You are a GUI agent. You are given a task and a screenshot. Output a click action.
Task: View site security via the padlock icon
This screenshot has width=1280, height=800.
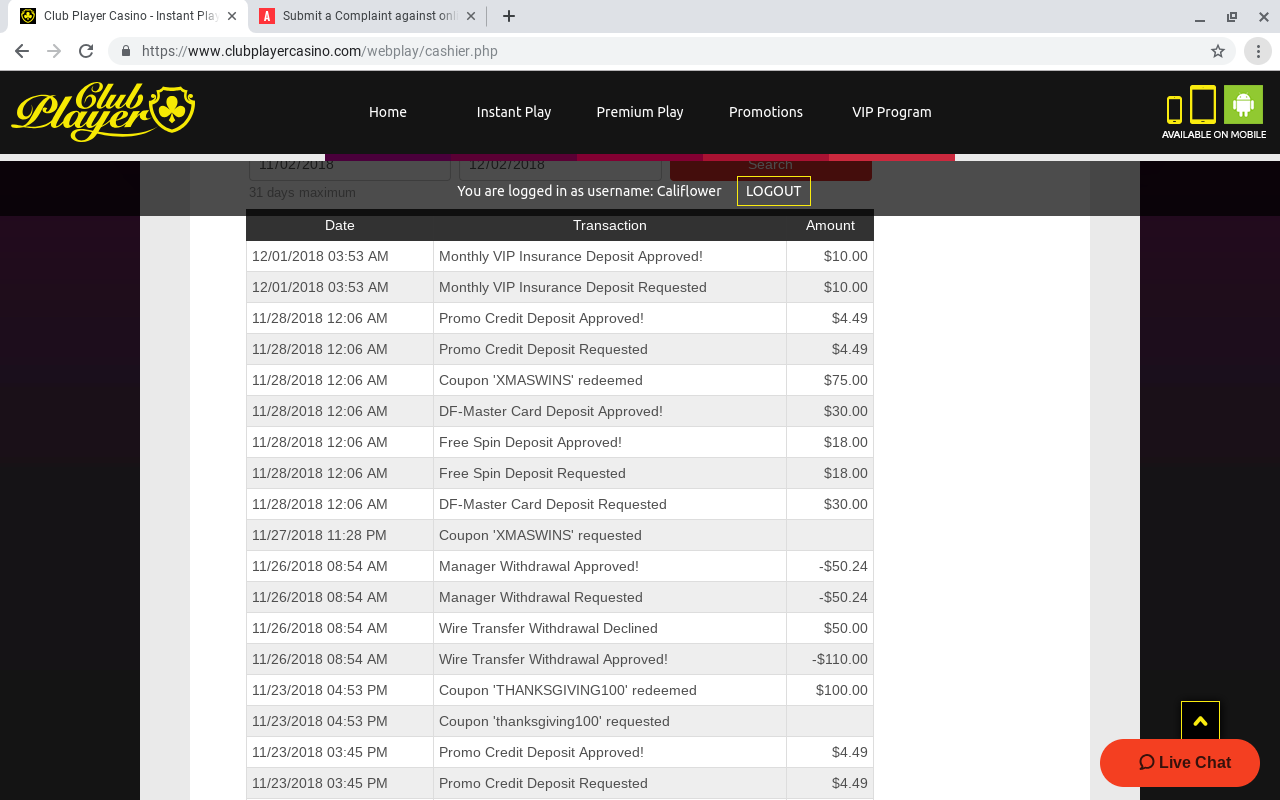(x=126, y=51)
